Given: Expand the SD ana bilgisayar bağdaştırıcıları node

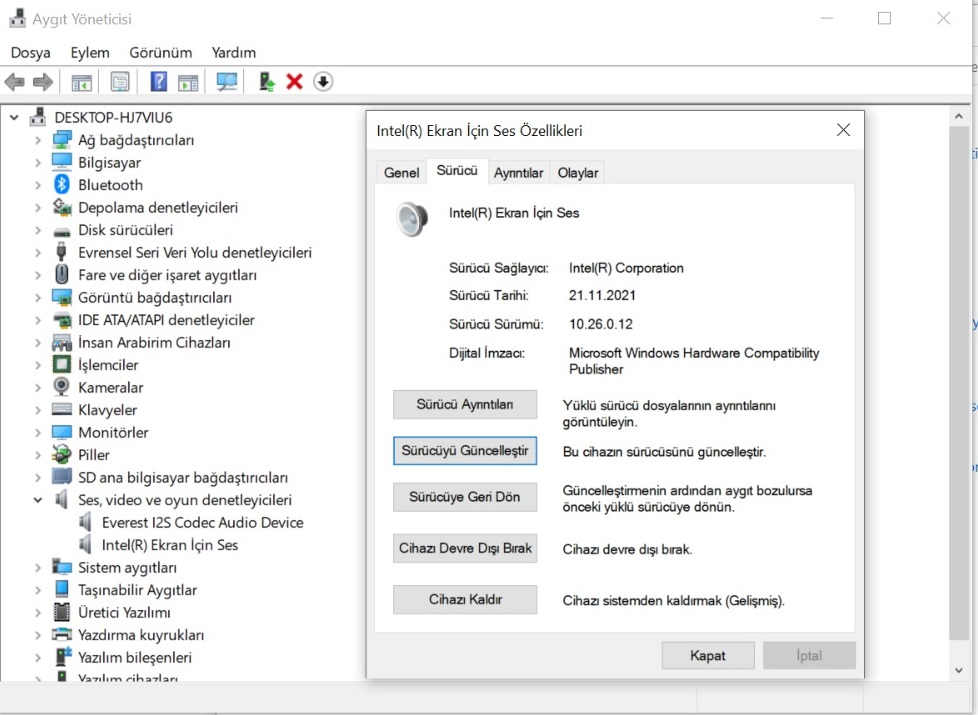Looking at the screenshot, I should coord(37,477).
